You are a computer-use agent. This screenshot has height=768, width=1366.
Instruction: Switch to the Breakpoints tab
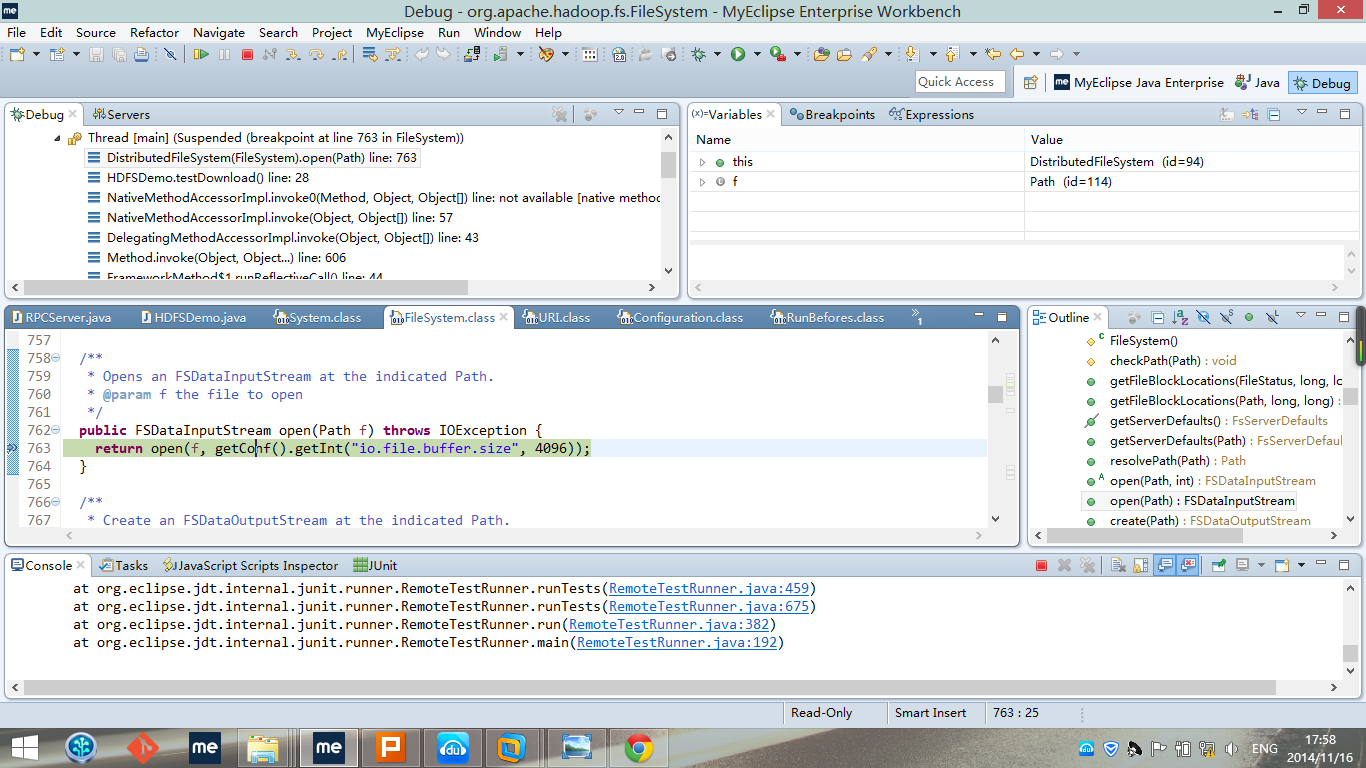tap(832, 114)
